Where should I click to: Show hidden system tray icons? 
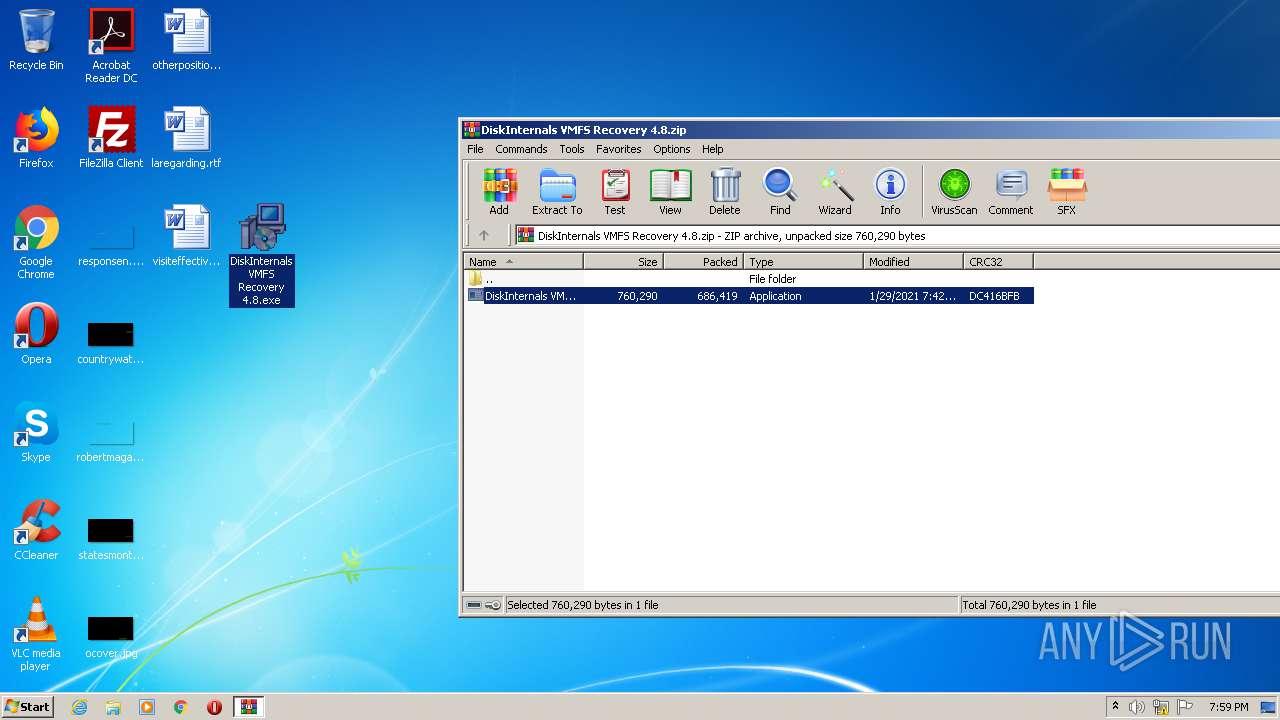point(1116,707)
